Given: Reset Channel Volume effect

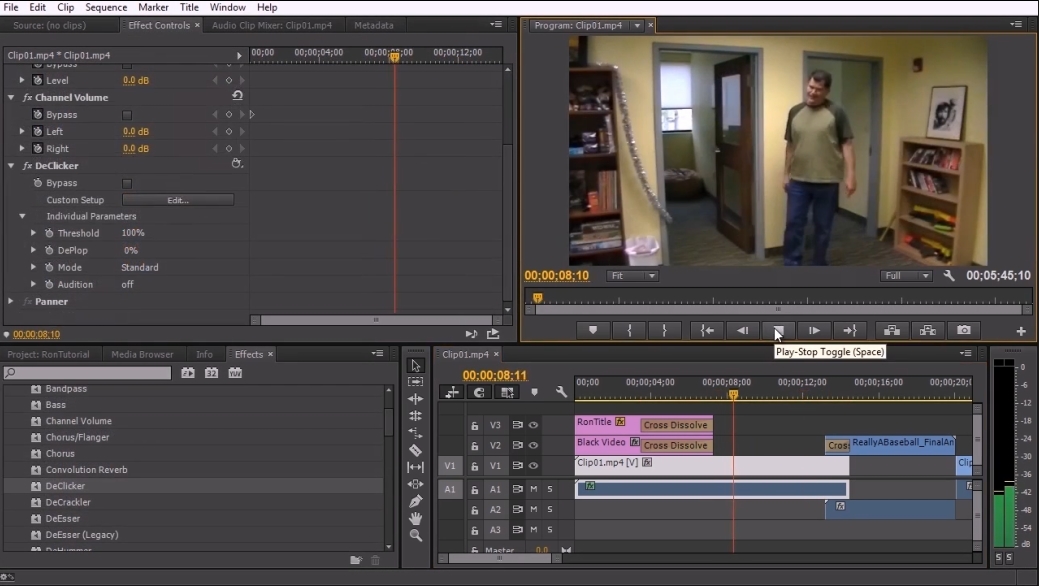Looking at the screenshot, I should point(237,96).
